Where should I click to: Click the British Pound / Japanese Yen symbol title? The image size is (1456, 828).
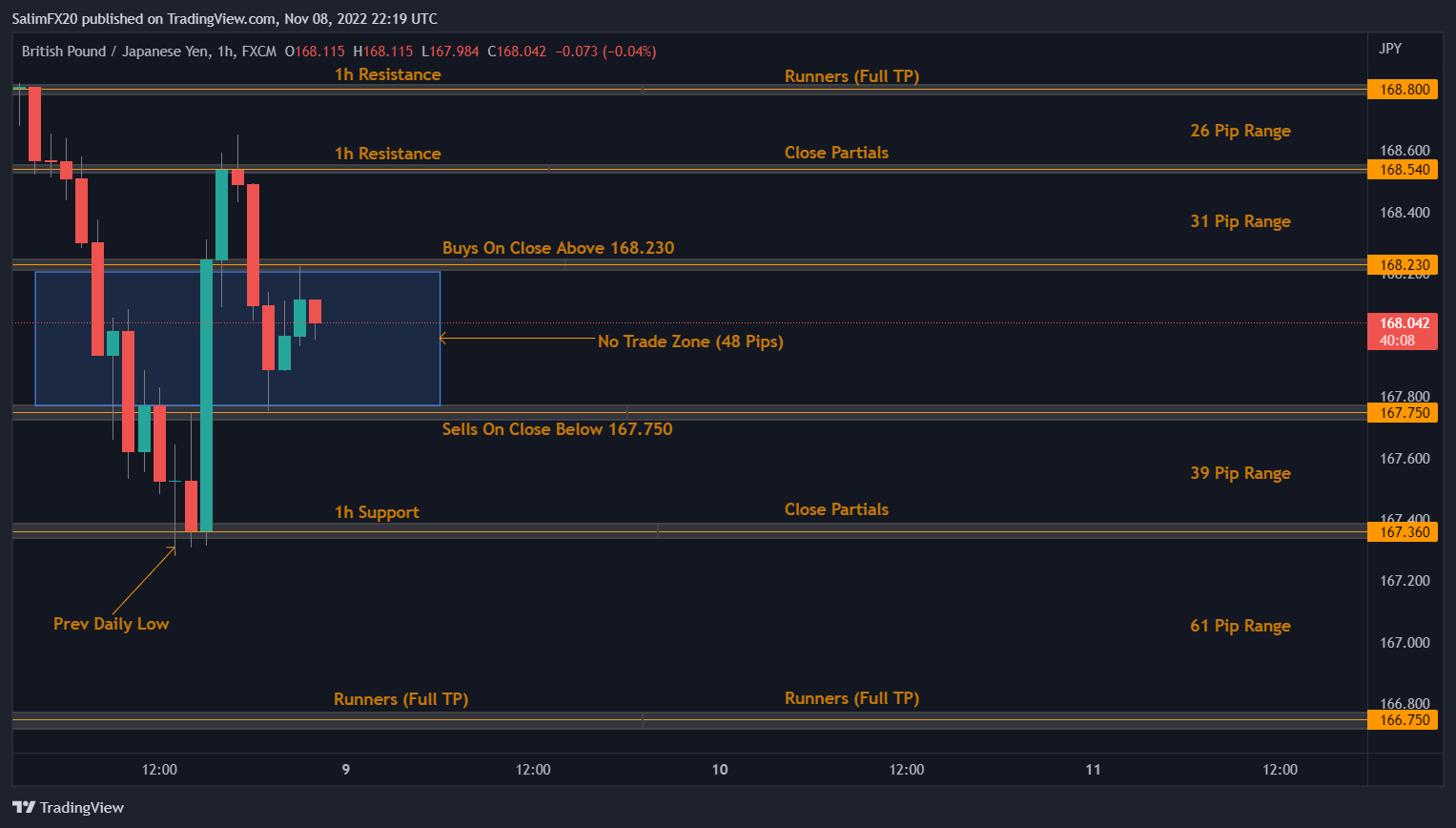point(115,52)
